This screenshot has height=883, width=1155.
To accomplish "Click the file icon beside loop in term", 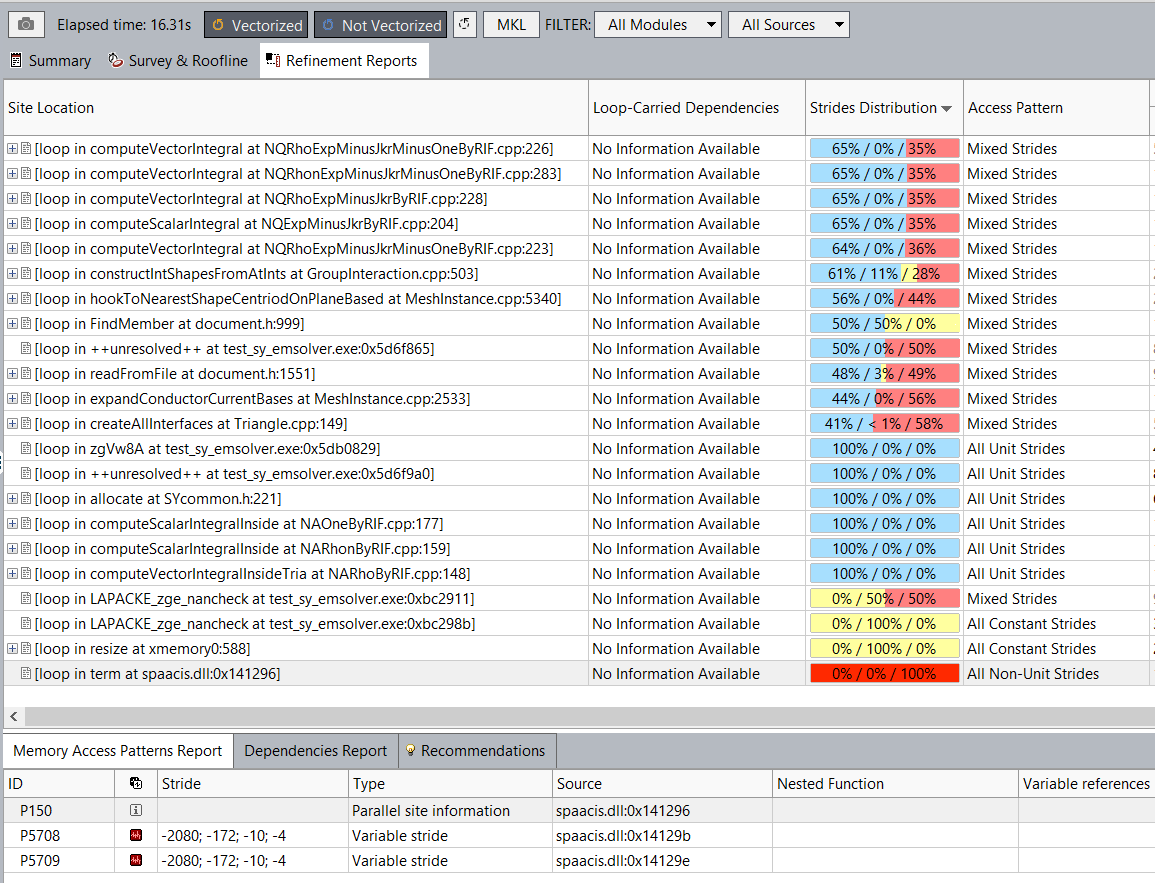I will point(26,674).
